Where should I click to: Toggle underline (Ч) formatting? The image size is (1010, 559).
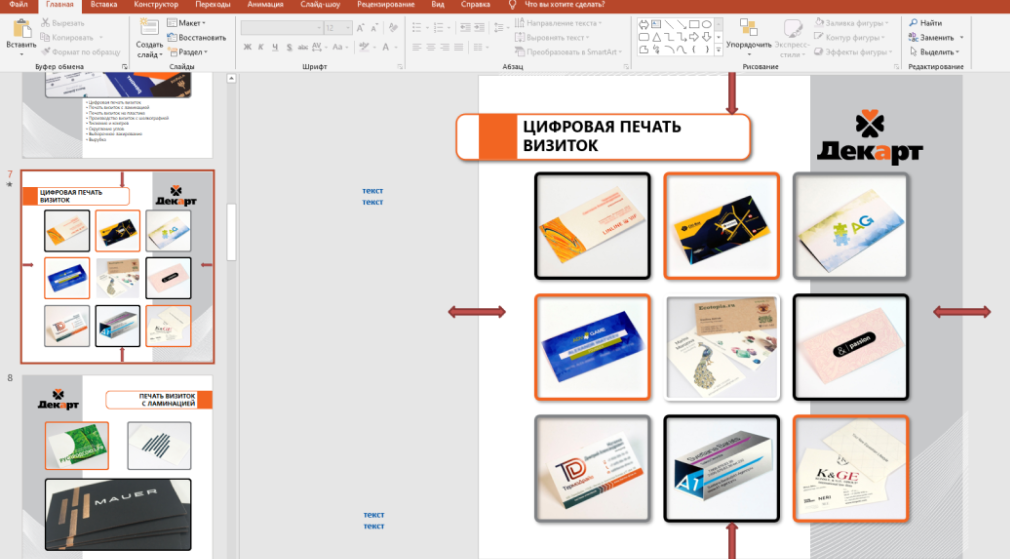coord(275,47)
